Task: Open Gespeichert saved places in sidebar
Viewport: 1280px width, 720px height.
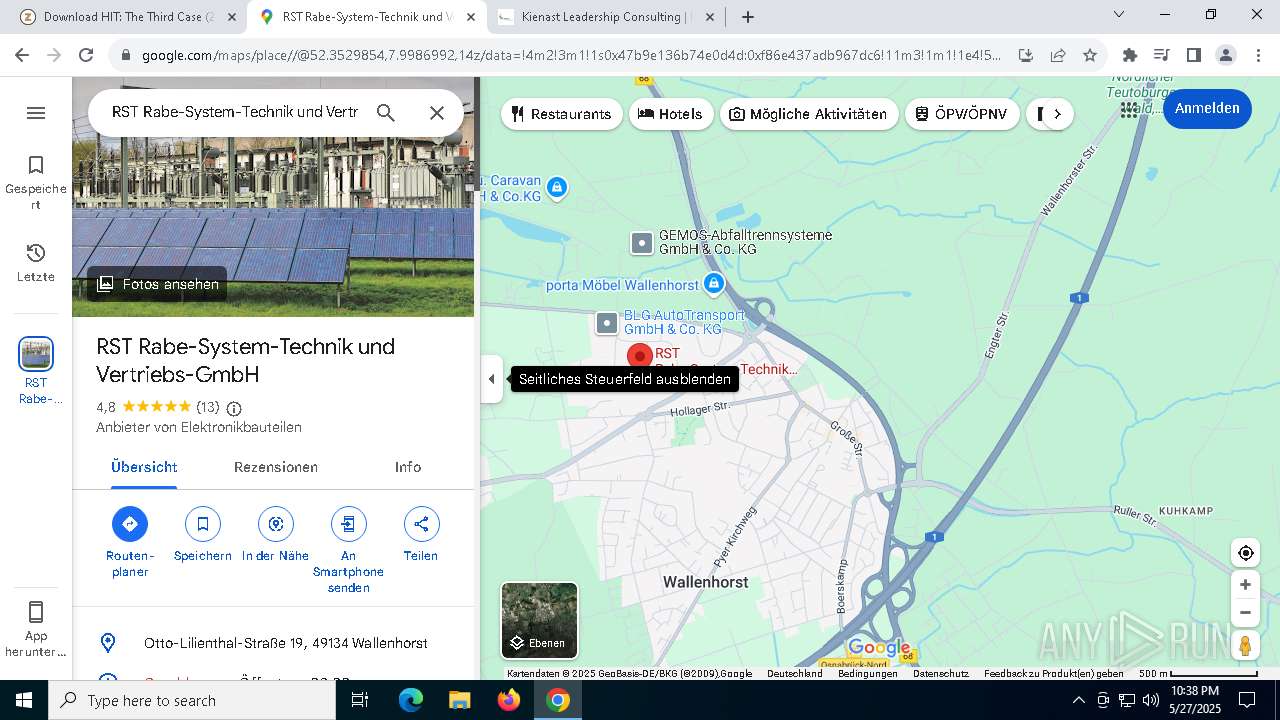Action: click(36, 182)
